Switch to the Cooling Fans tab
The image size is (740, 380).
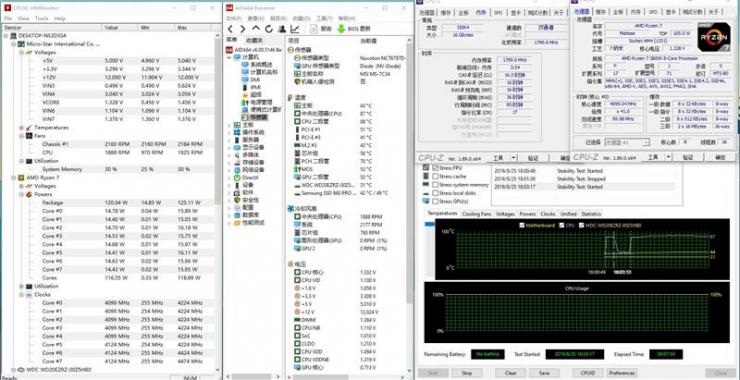(476, 214)
